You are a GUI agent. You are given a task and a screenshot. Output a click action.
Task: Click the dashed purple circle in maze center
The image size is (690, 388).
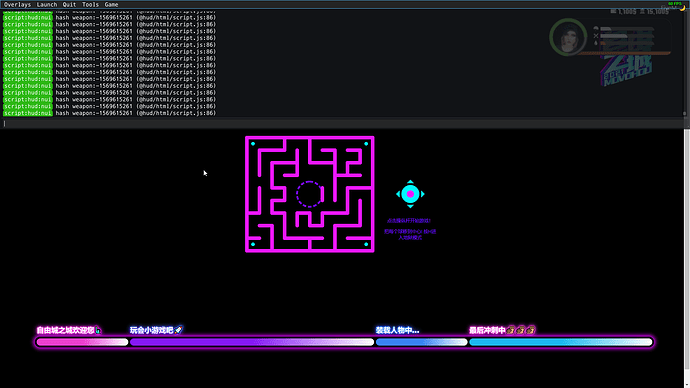coord(309,194)
